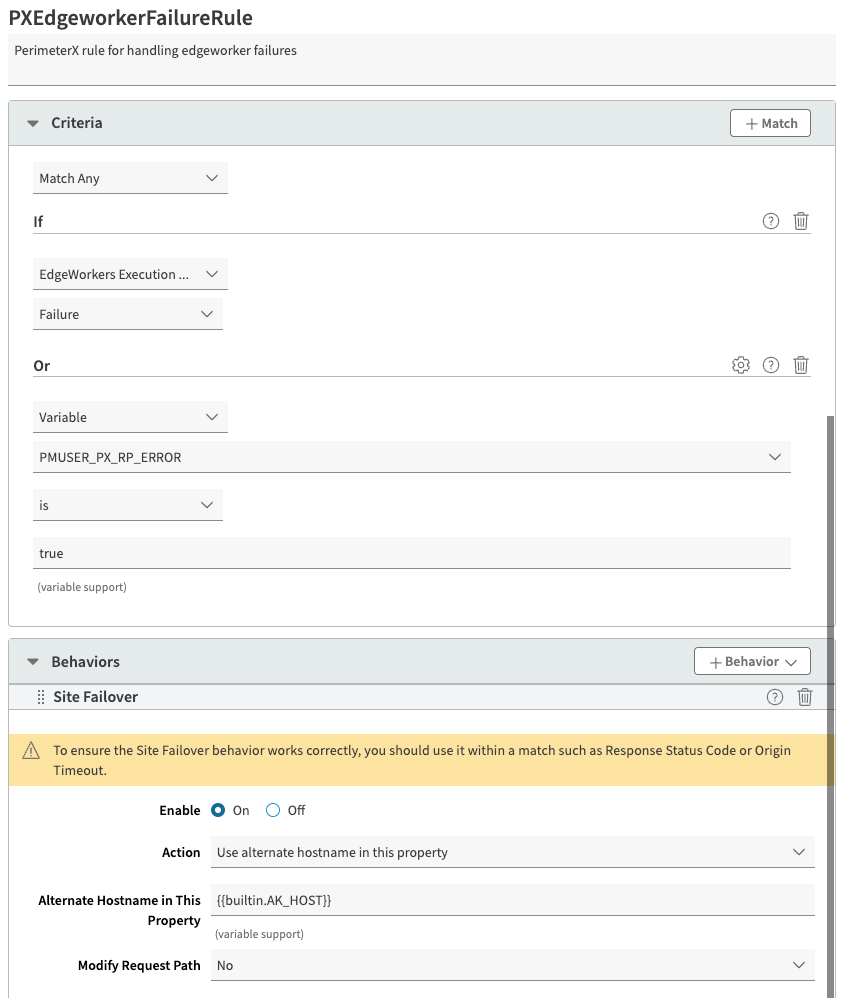
Task: Open the Action dropdown for Site Failover
Action: click(512, 853)
